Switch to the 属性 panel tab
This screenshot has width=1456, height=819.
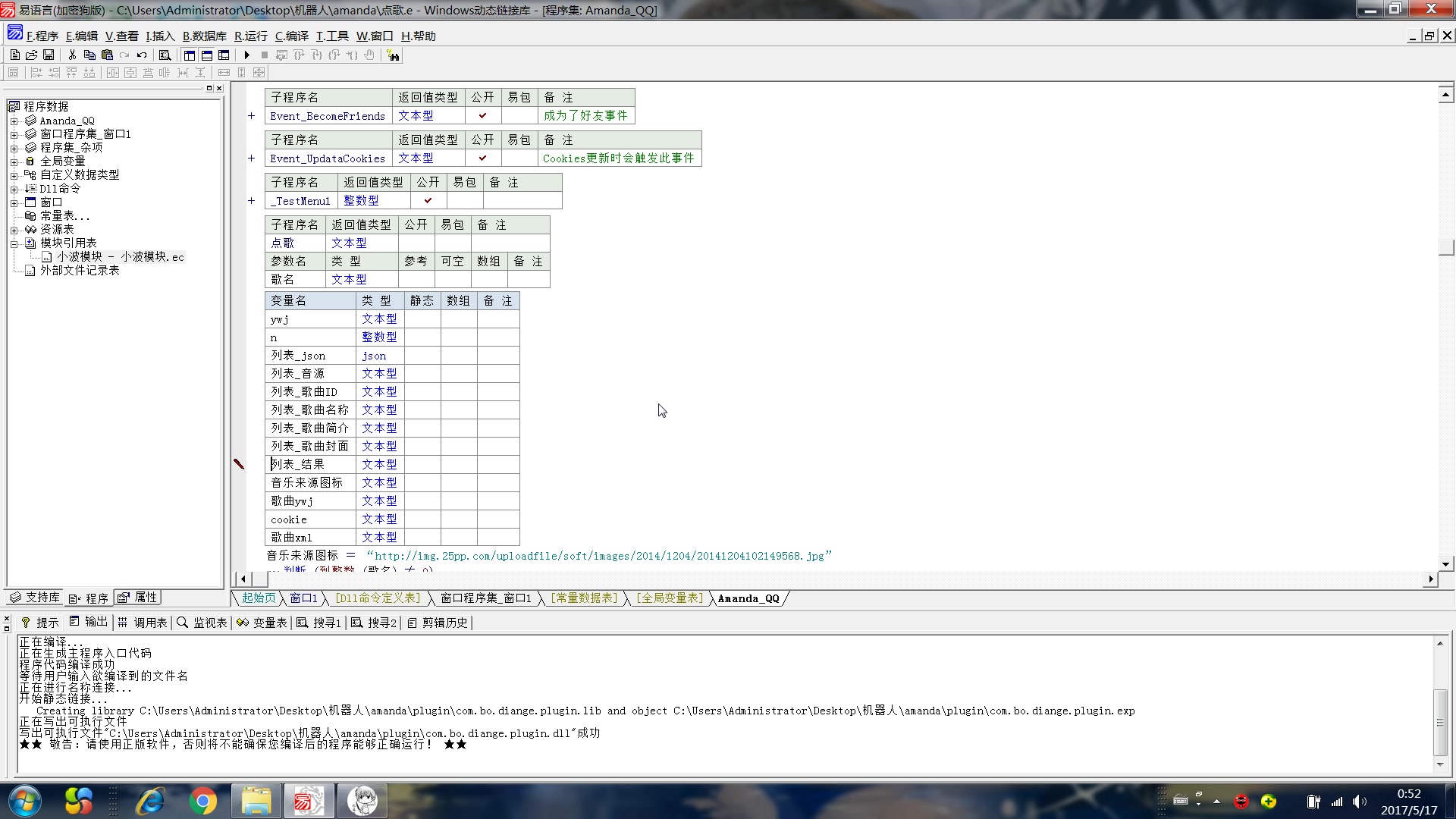pyautogui.click(x=138, y=598)
